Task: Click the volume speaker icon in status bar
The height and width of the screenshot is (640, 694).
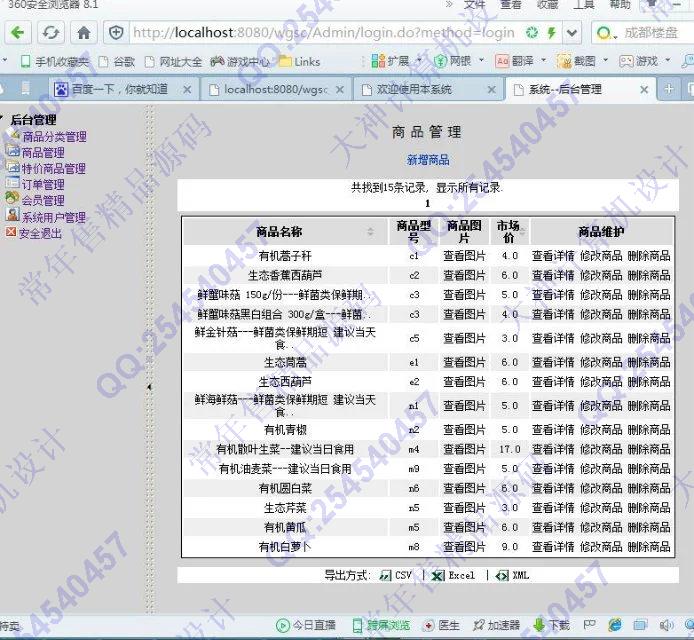Action: click(666, 625)
